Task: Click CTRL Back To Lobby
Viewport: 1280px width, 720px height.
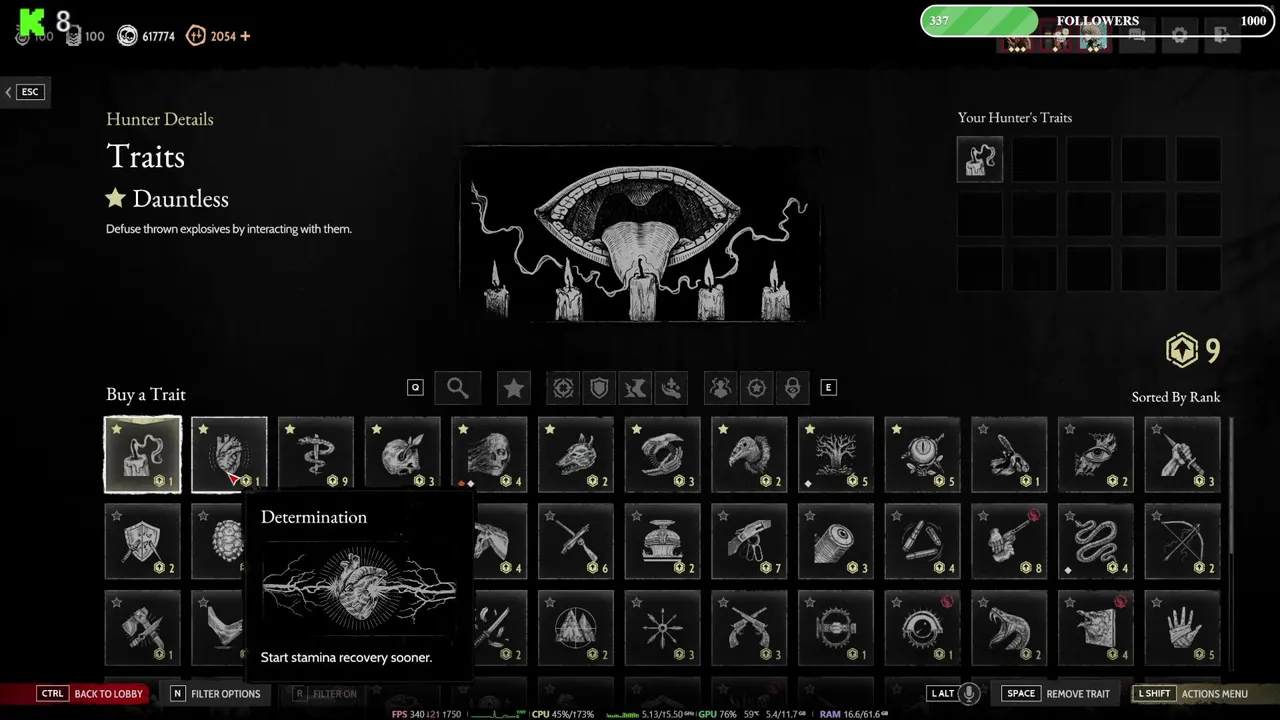Action: 90,693
